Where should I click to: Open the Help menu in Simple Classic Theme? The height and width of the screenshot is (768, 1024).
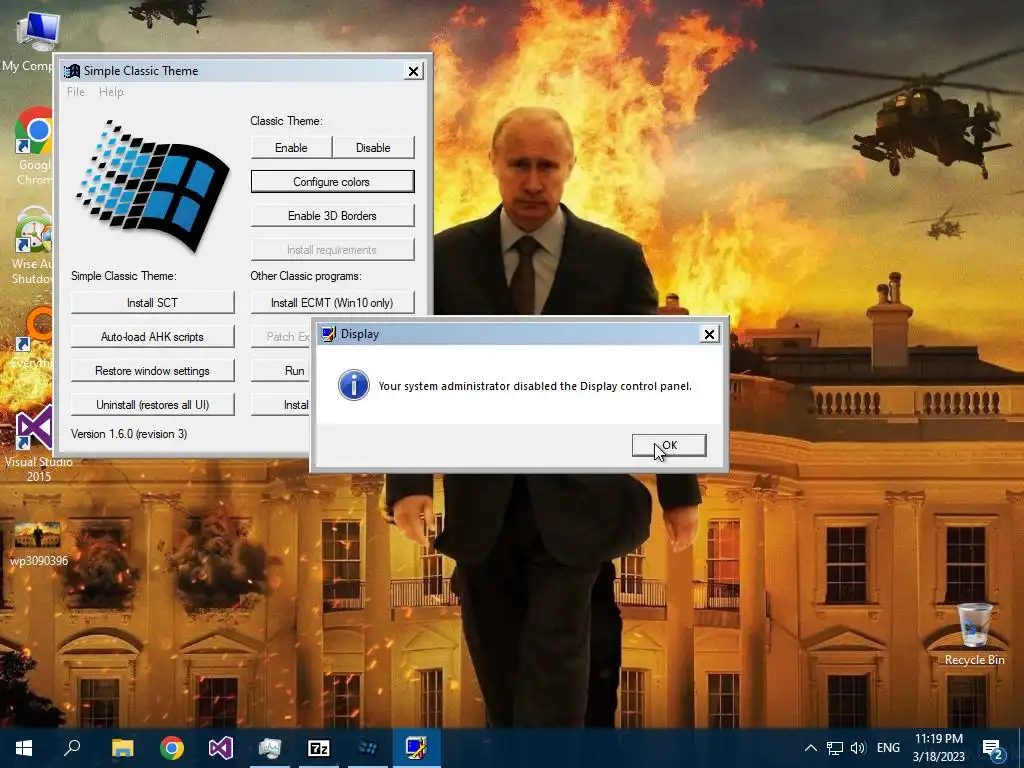pos(111,92)
